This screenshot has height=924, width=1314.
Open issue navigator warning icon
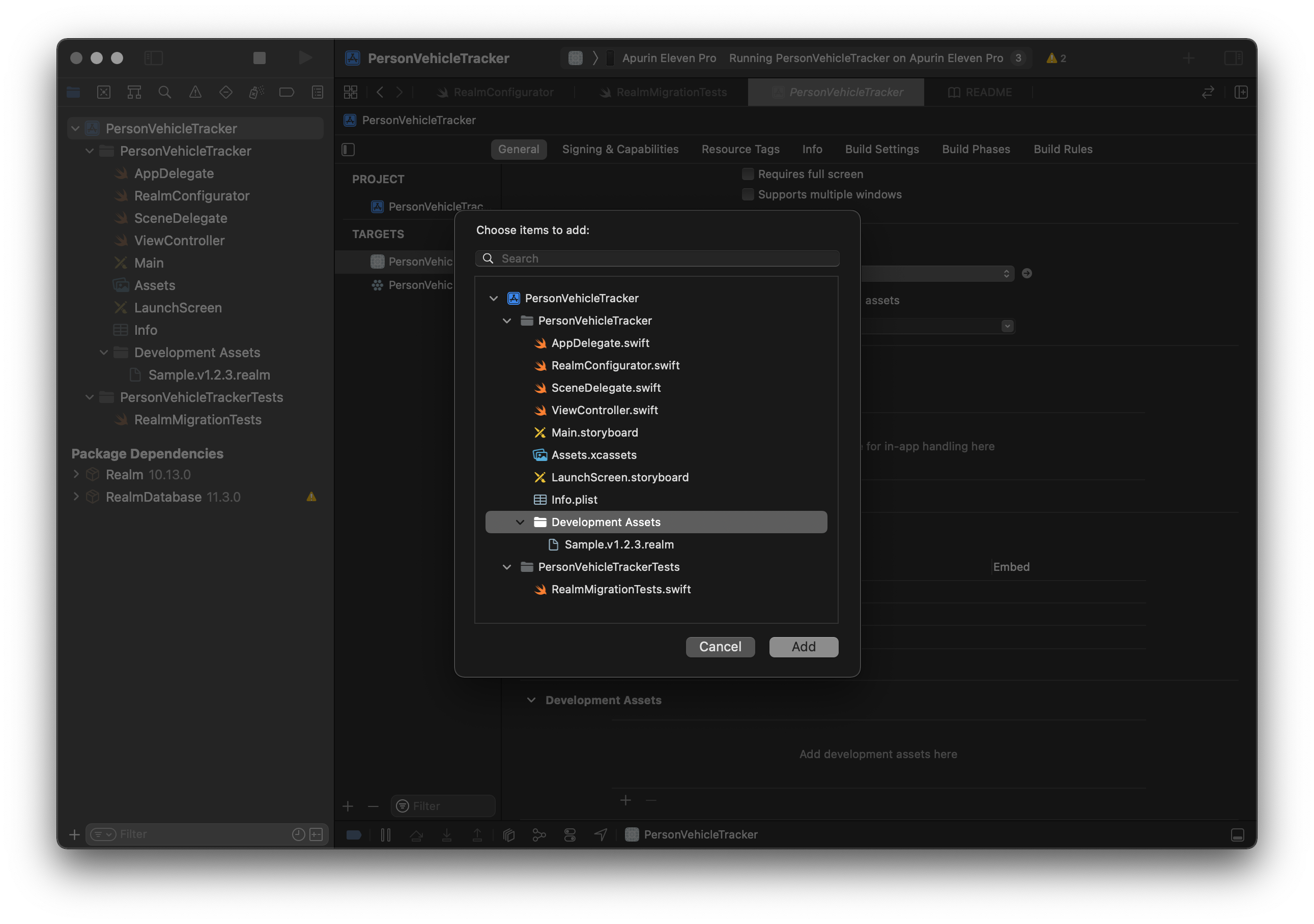click(195, 92)
